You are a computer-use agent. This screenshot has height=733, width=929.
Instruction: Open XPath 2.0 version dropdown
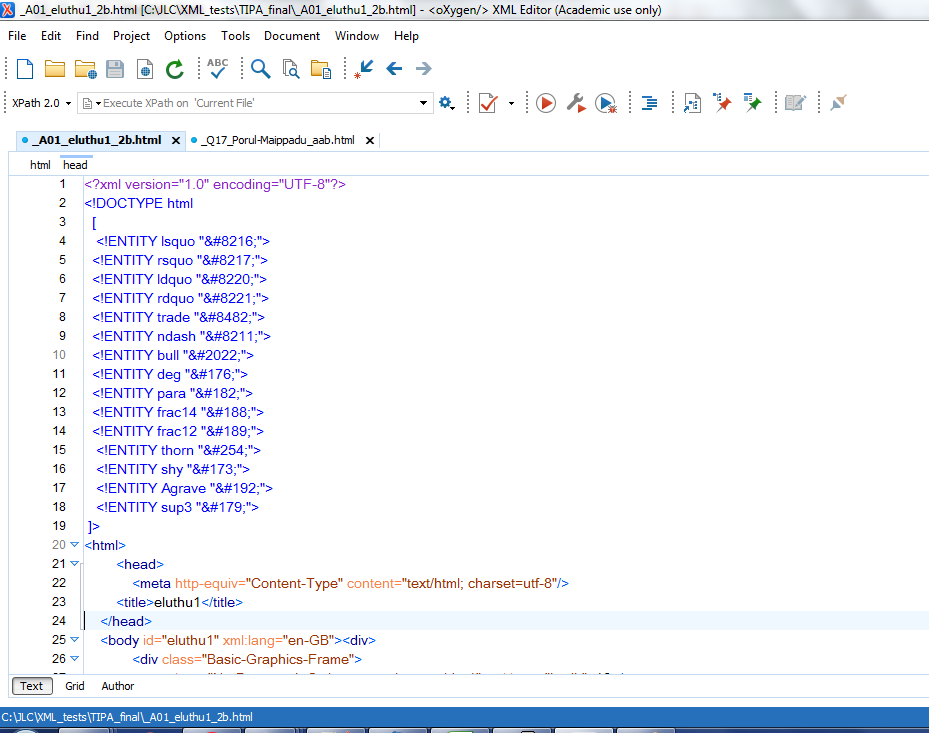point(68,103)
